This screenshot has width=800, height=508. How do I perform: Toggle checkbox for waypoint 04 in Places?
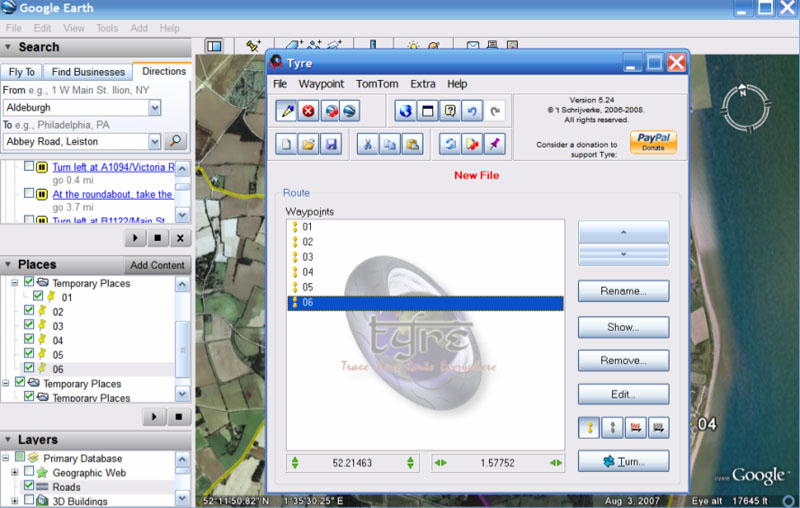click(x=29, y=339)
